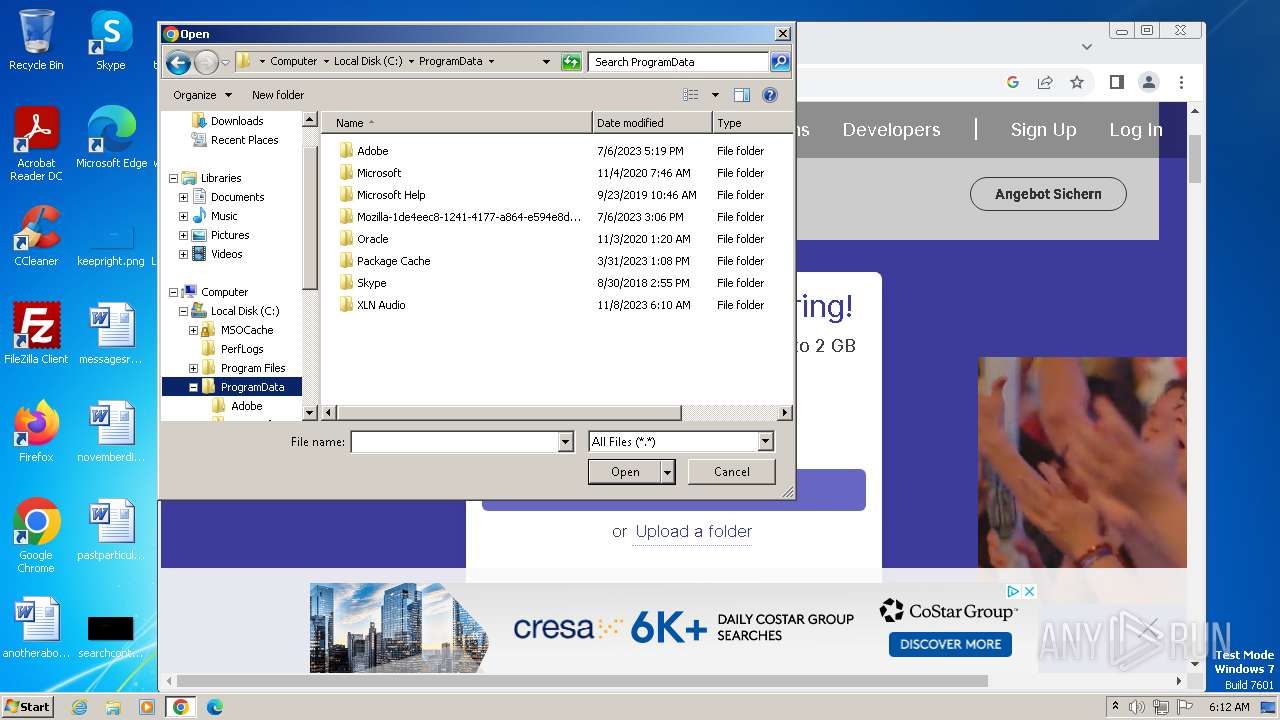
Task: Open Chrome side panel icon
Action: 1117,82
